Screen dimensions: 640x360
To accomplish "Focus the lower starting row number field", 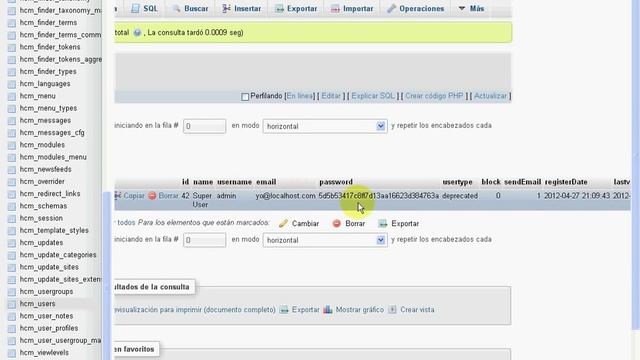I will click(204, 240).
